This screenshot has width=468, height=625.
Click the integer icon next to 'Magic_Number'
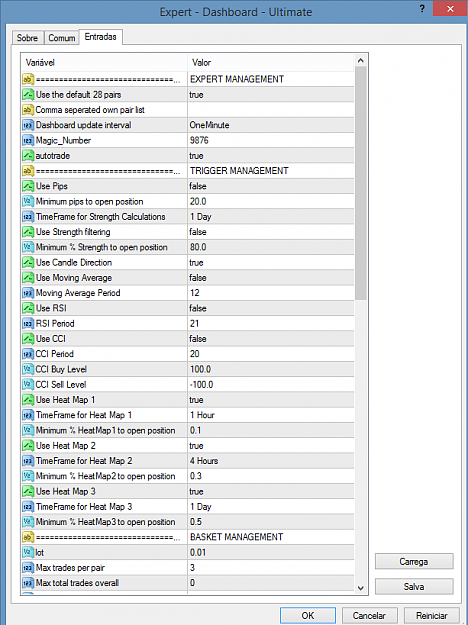(28, 140)
